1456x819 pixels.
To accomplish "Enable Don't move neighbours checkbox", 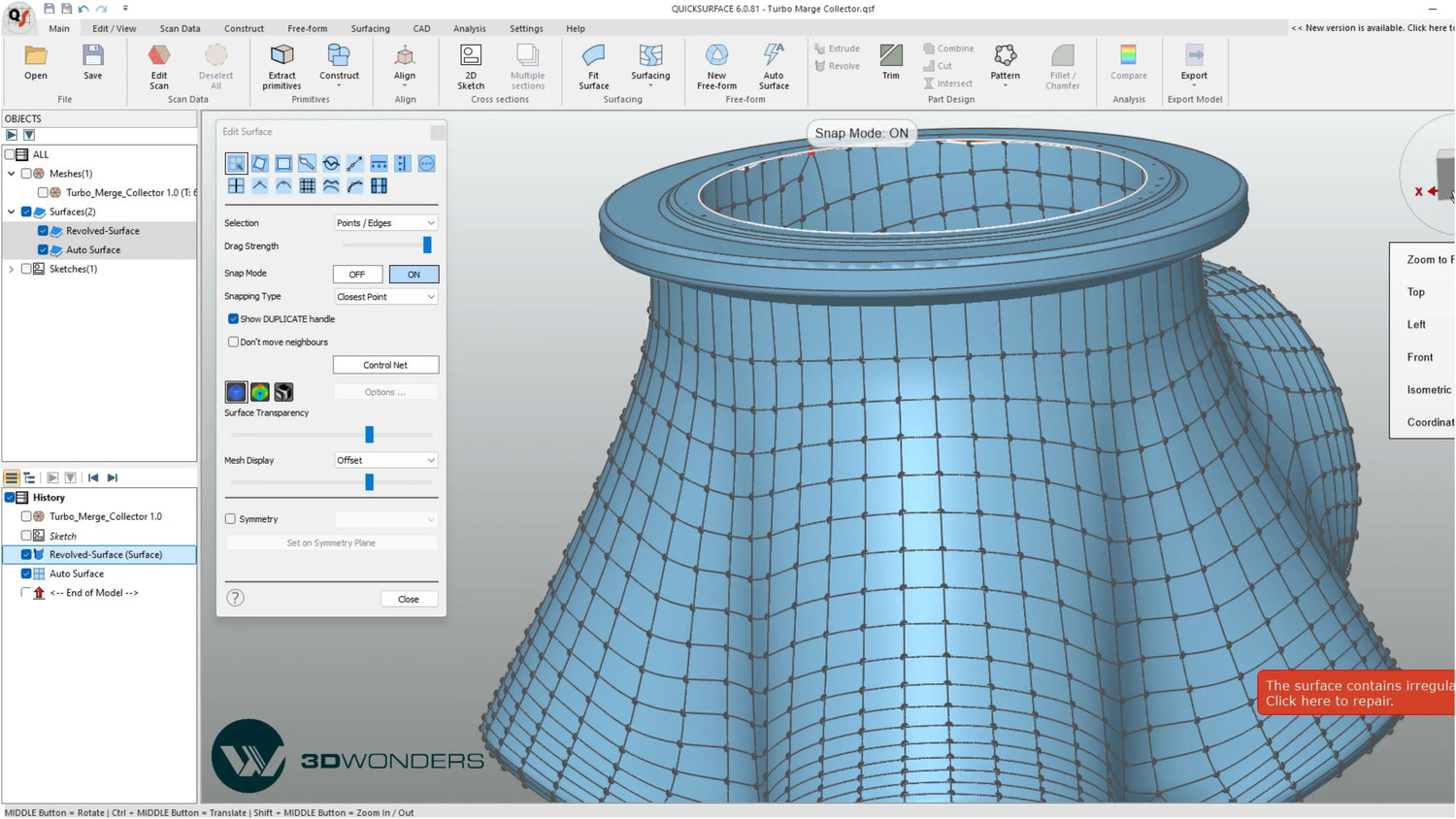I will click(233, 343).
